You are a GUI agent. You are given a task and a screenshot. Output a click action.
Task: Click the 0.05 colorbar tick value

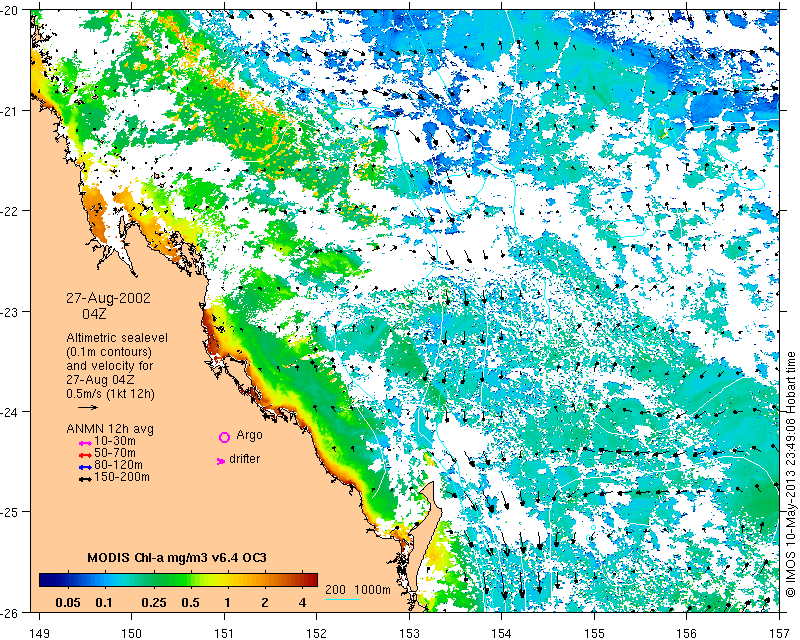pos(68,603)
